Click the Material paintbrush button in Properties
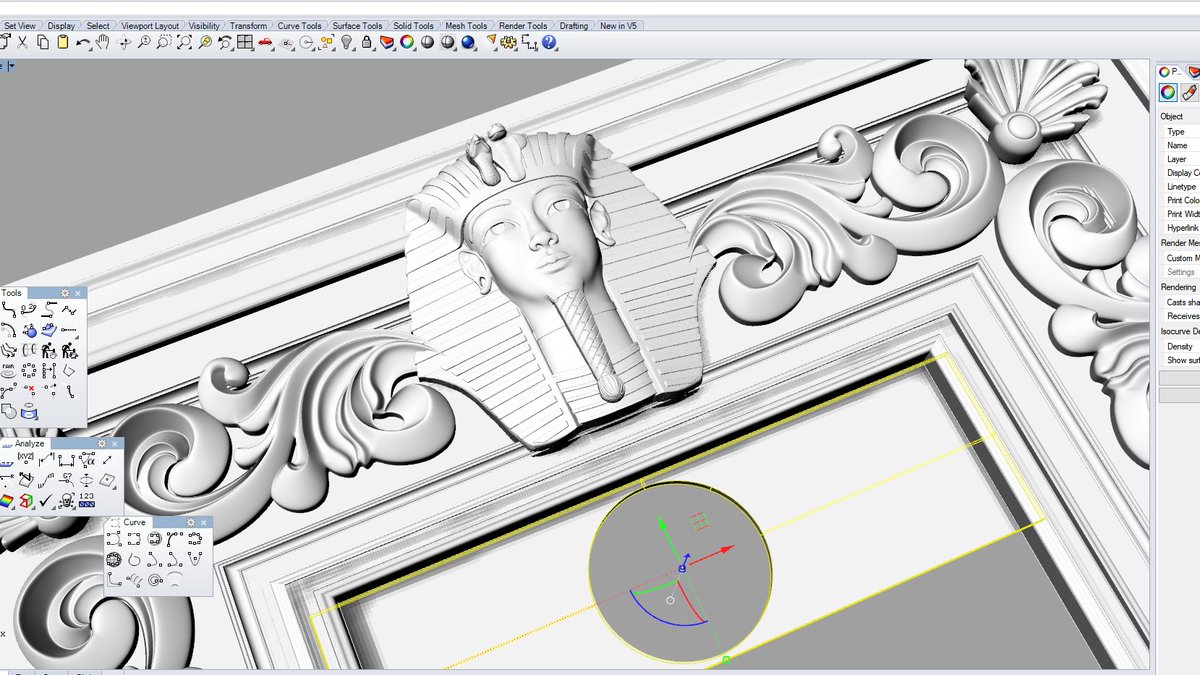 [1189, 92]
